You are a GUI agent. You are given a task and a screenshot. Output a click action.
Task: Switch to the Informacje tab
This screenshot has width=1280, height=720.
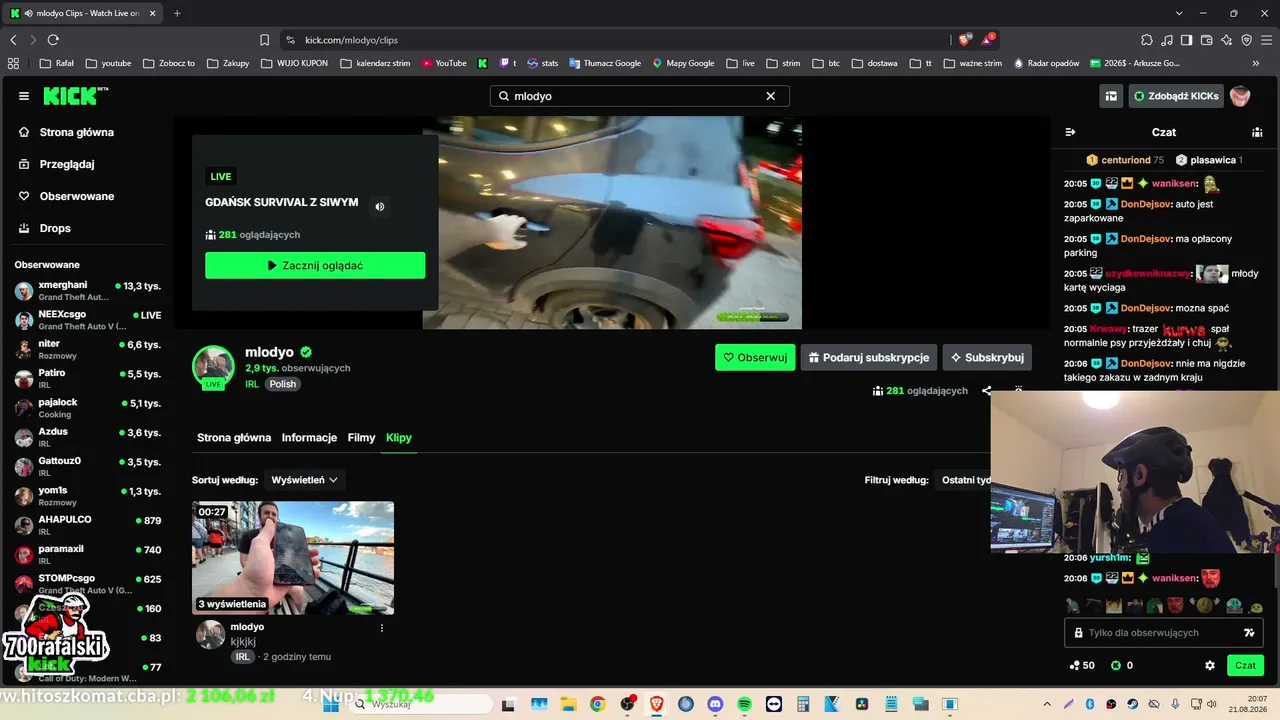309,438
